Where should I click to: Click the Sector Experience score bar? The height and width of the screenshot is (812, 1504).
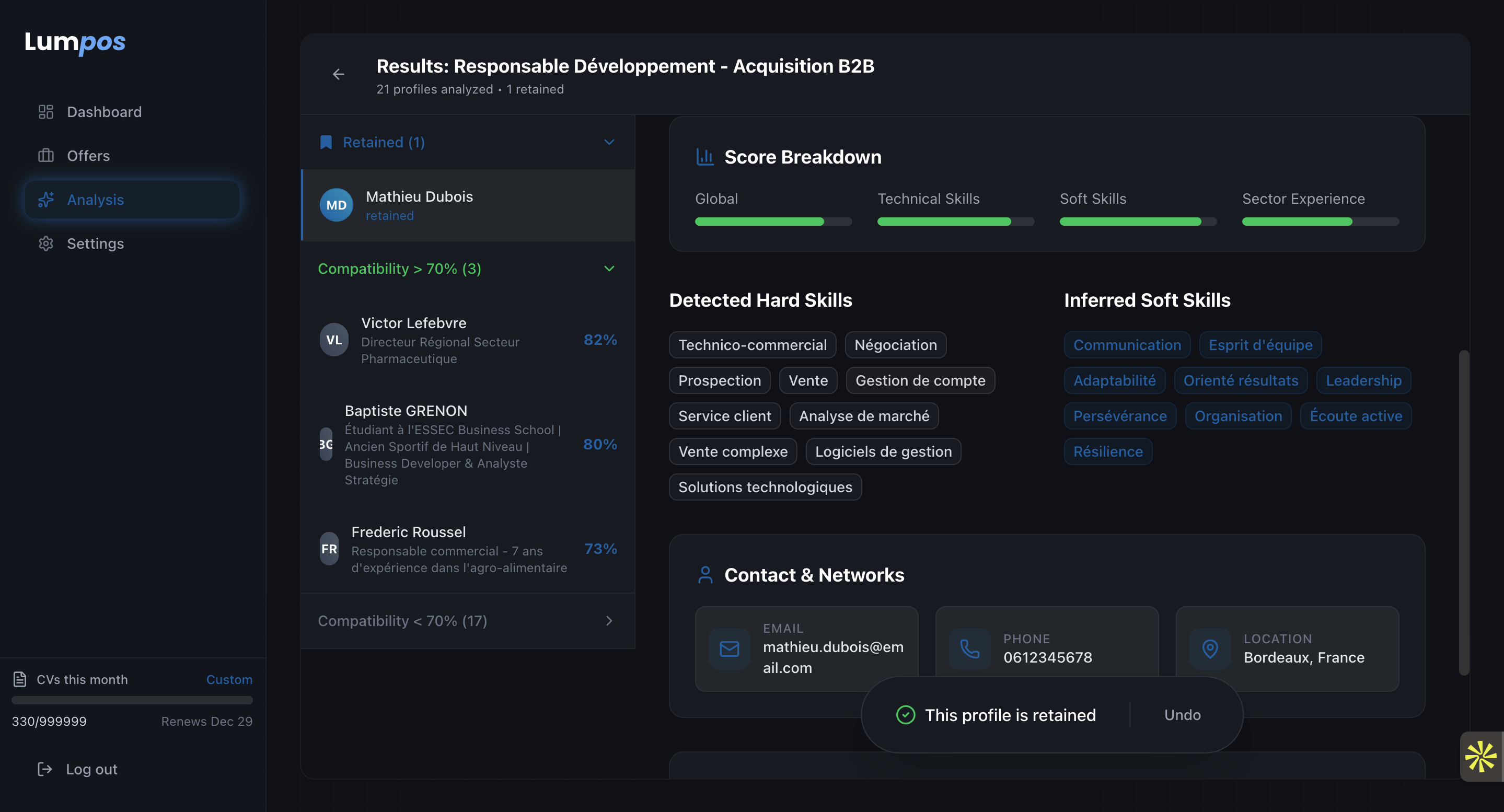[1320, 221]
